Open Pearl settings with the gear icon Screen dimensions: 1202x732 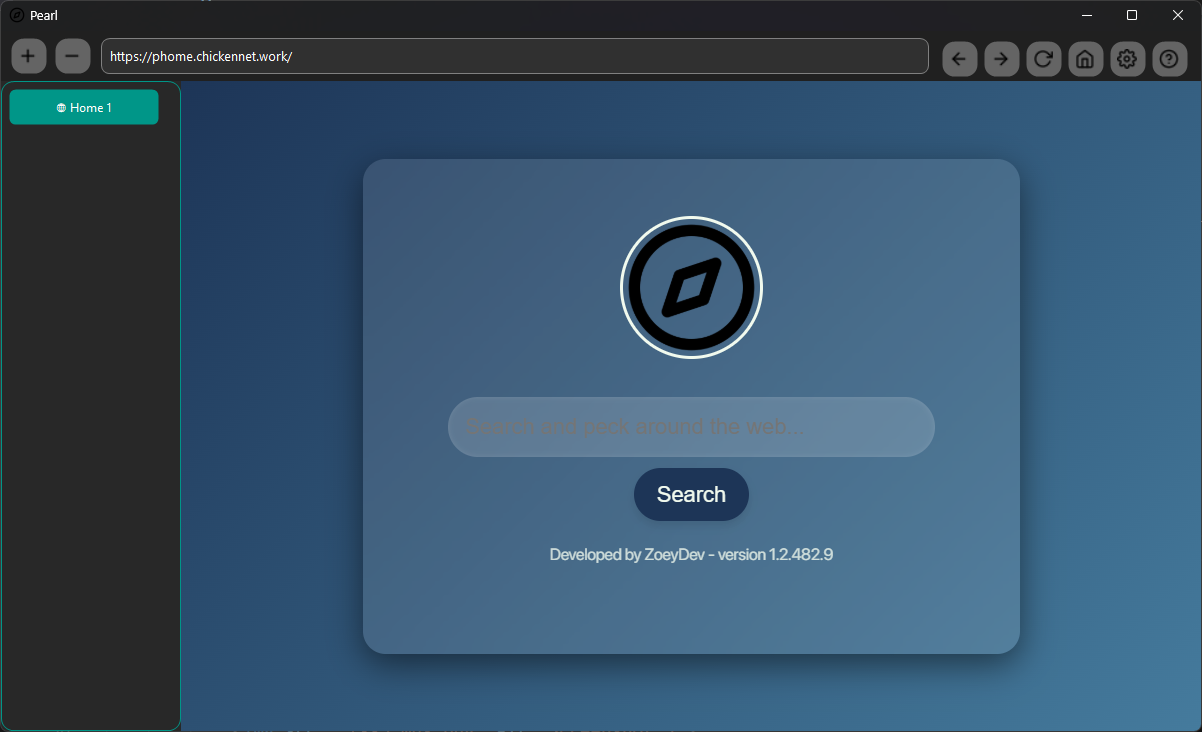tap(1127, 59)
